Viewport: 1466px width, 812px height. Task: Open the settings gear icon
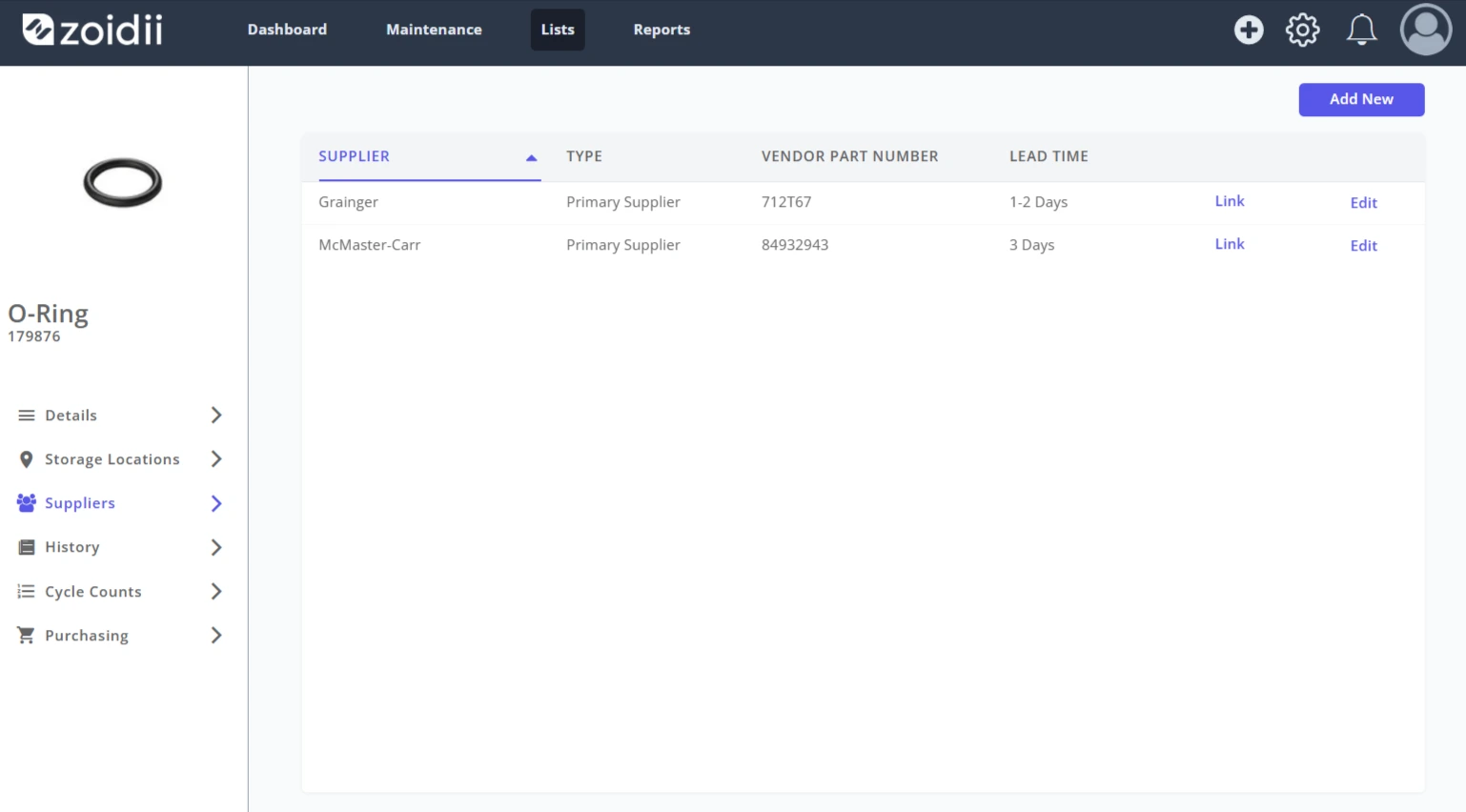tap(1303, 30)
